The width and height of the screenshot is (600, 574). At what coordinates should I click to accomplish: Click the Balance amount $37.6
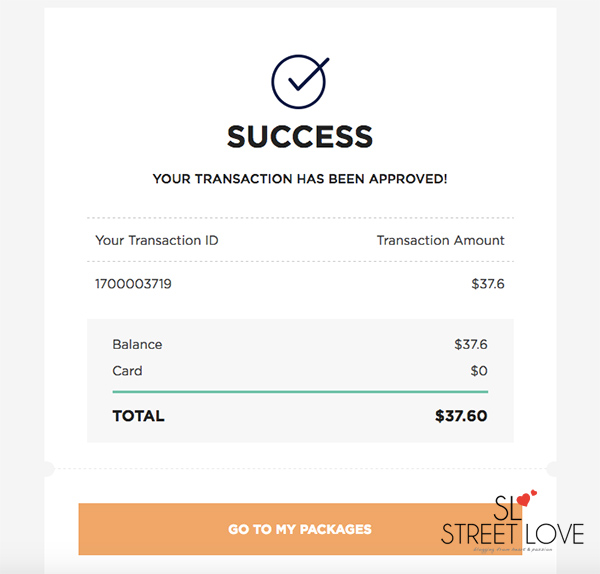[471, 344]
